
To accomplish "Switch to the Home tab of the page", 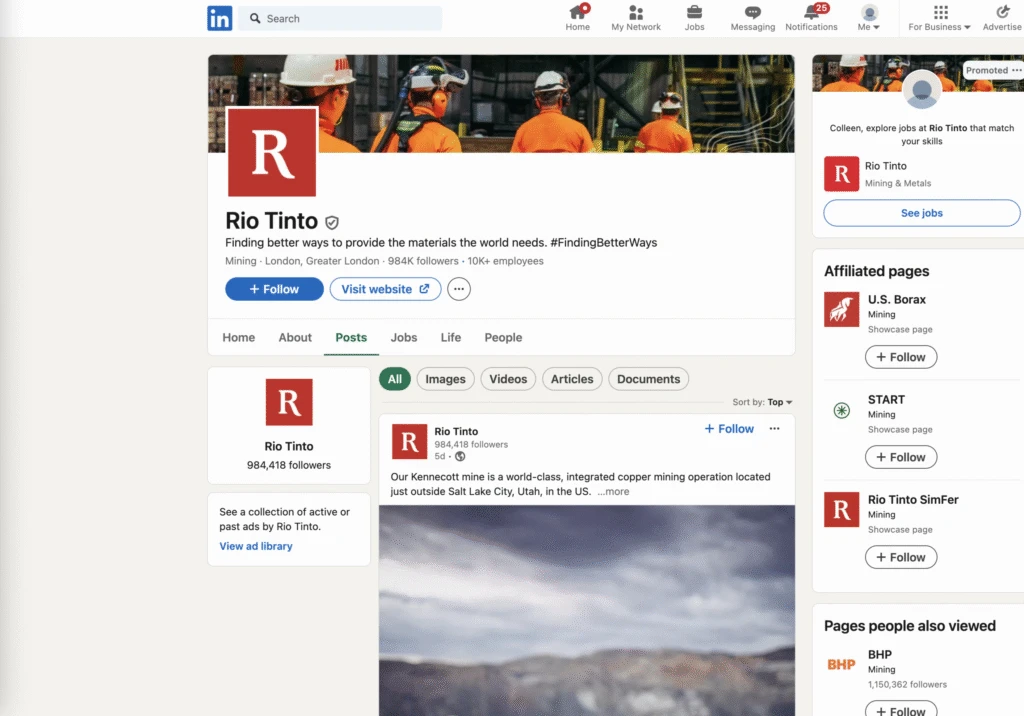I will [x=238, y=337].
